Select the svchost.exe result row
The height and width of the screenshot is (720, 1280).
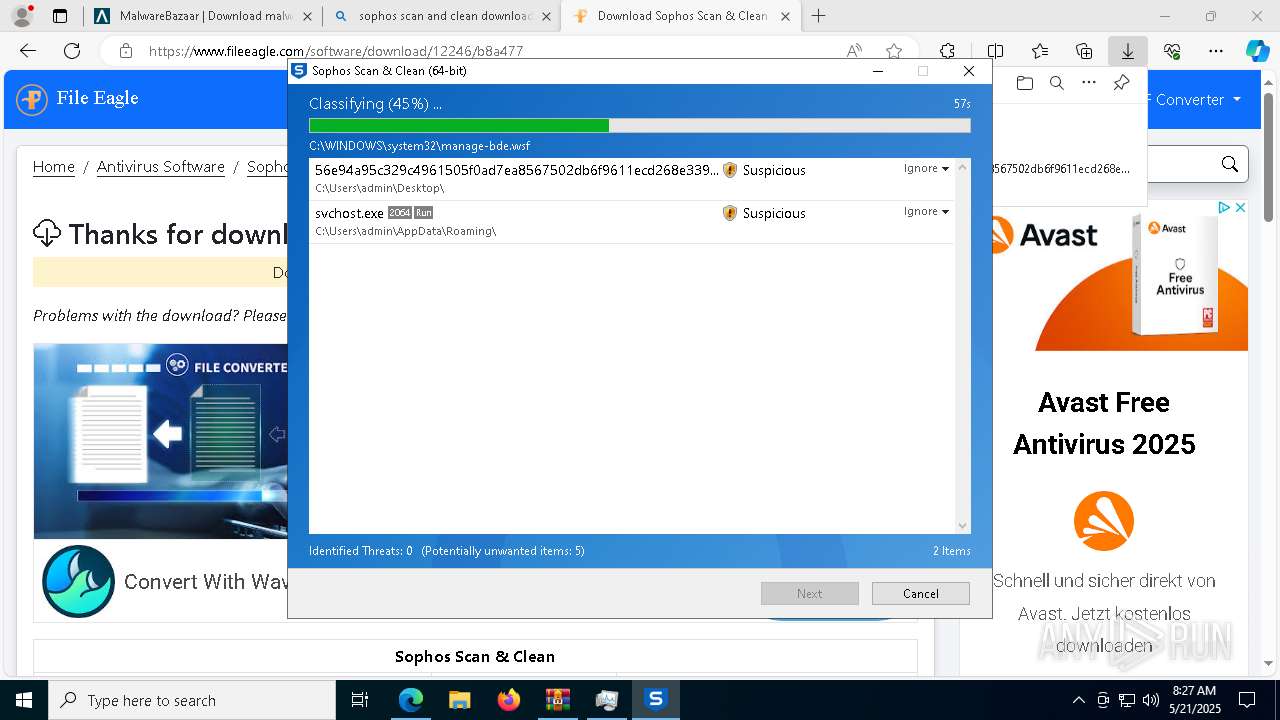(632, 222)
